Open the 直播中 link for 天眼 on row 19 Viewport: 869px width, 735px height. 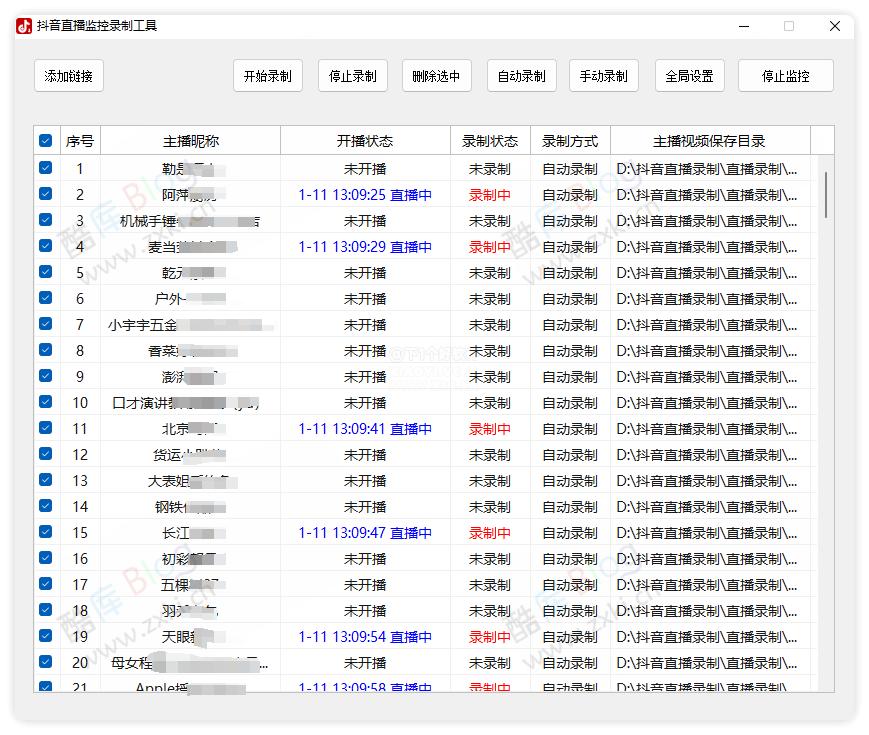[410, 636]
